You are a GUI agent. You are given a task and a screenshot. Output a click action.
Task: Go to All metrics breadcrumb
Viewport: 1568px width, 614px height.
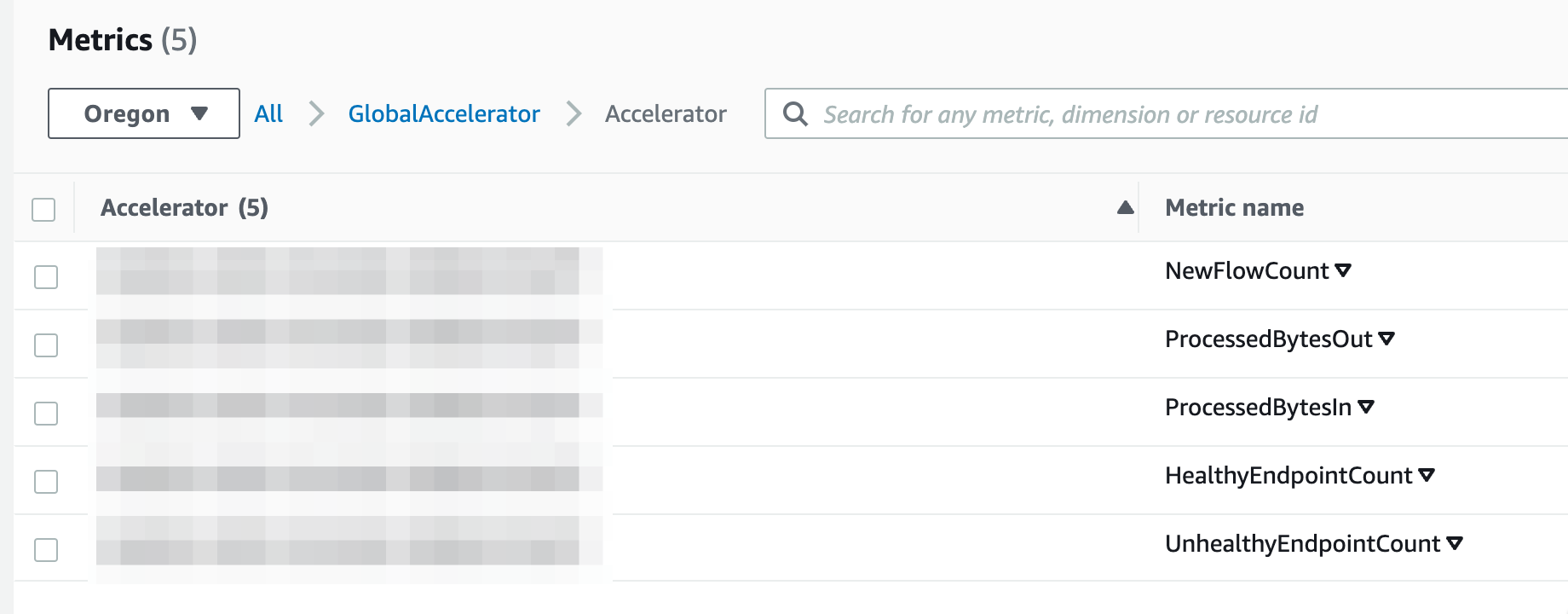pos(268,113)
